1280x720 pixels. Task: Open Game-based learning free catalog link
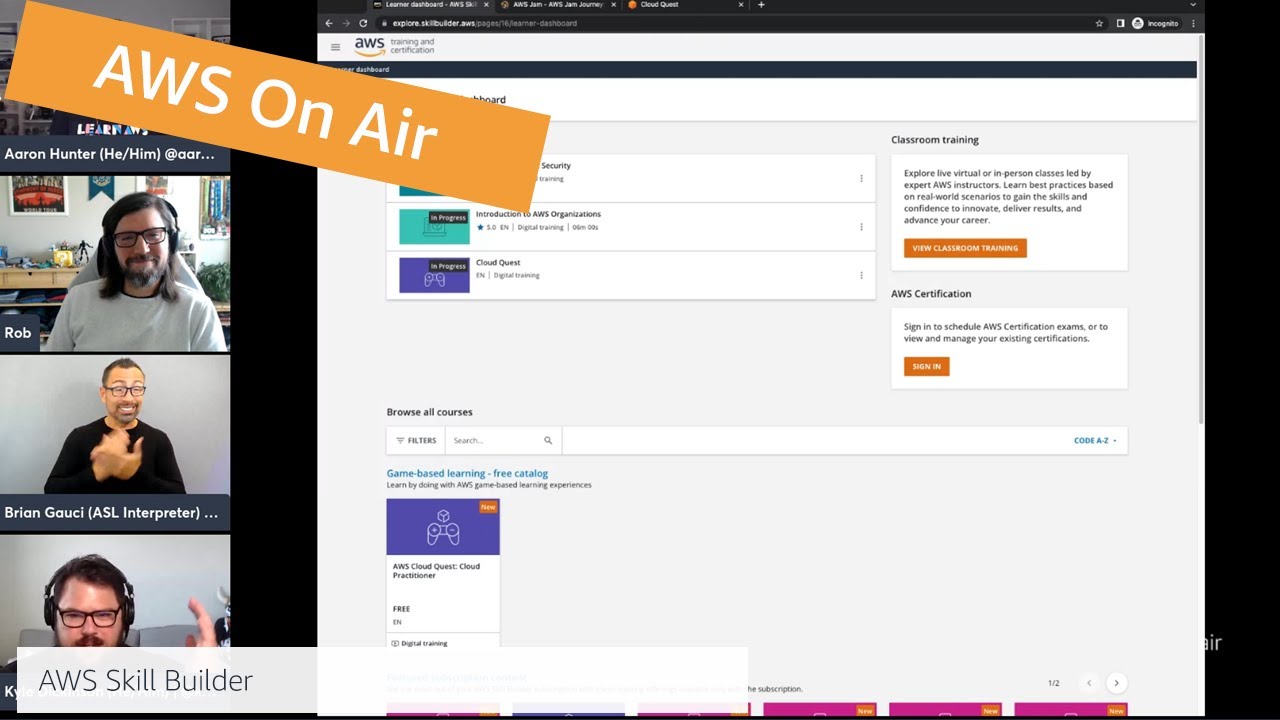pyautogui.click(x=467, y=473)
